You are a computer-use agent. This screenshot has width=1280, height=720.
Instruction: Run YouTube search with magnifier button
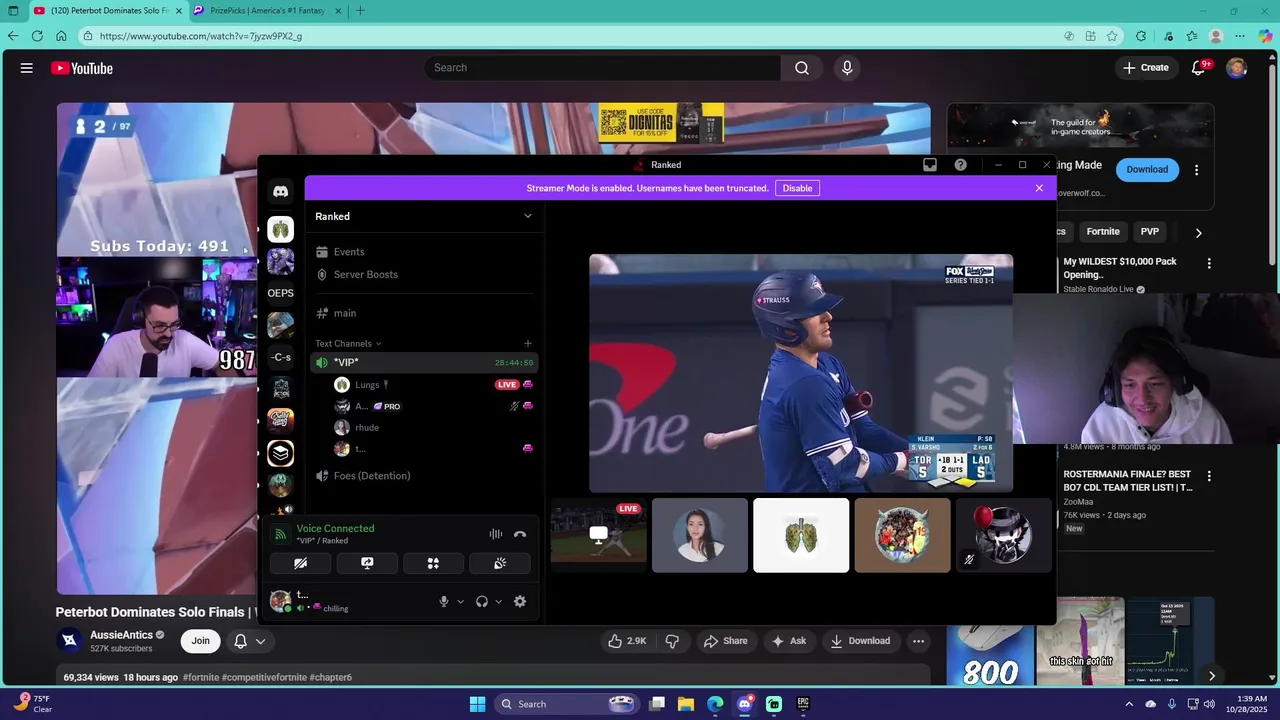tap(802, 68)
